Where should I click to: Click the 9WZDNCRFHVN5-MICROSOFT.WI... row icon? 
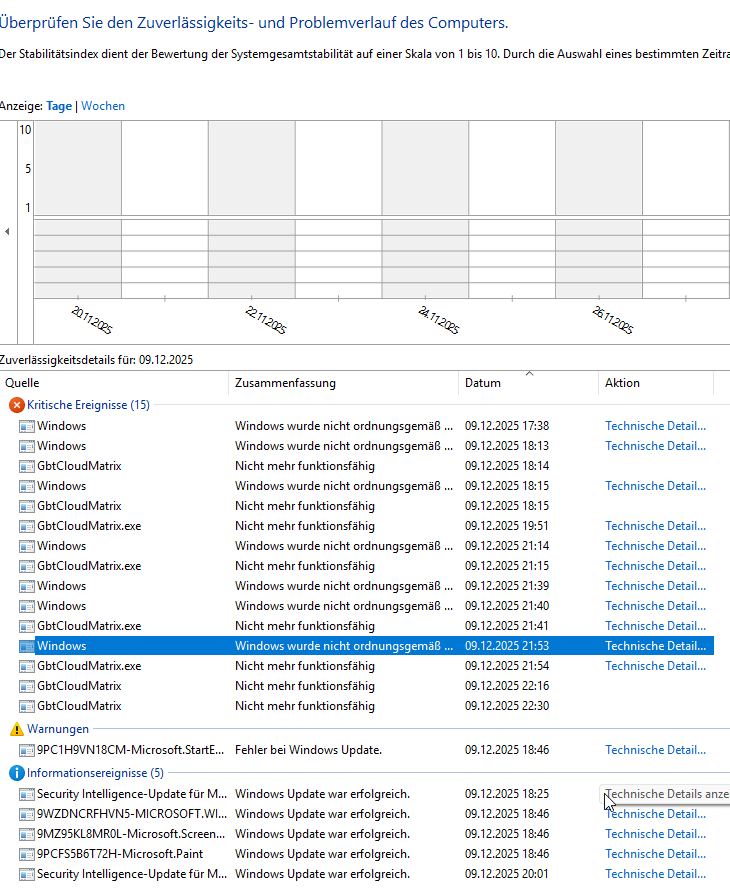27,814
